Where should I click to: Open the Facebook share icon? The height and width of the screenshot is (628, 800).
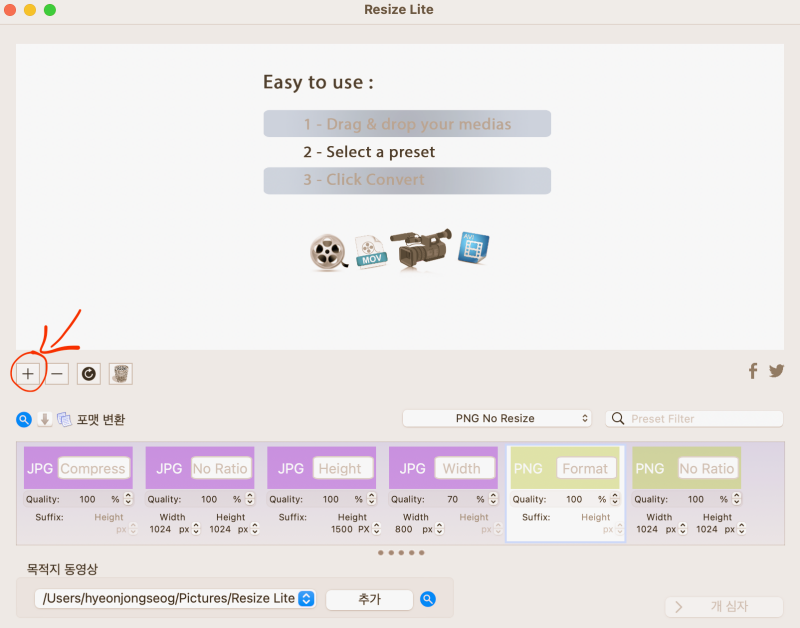[753, 371]
